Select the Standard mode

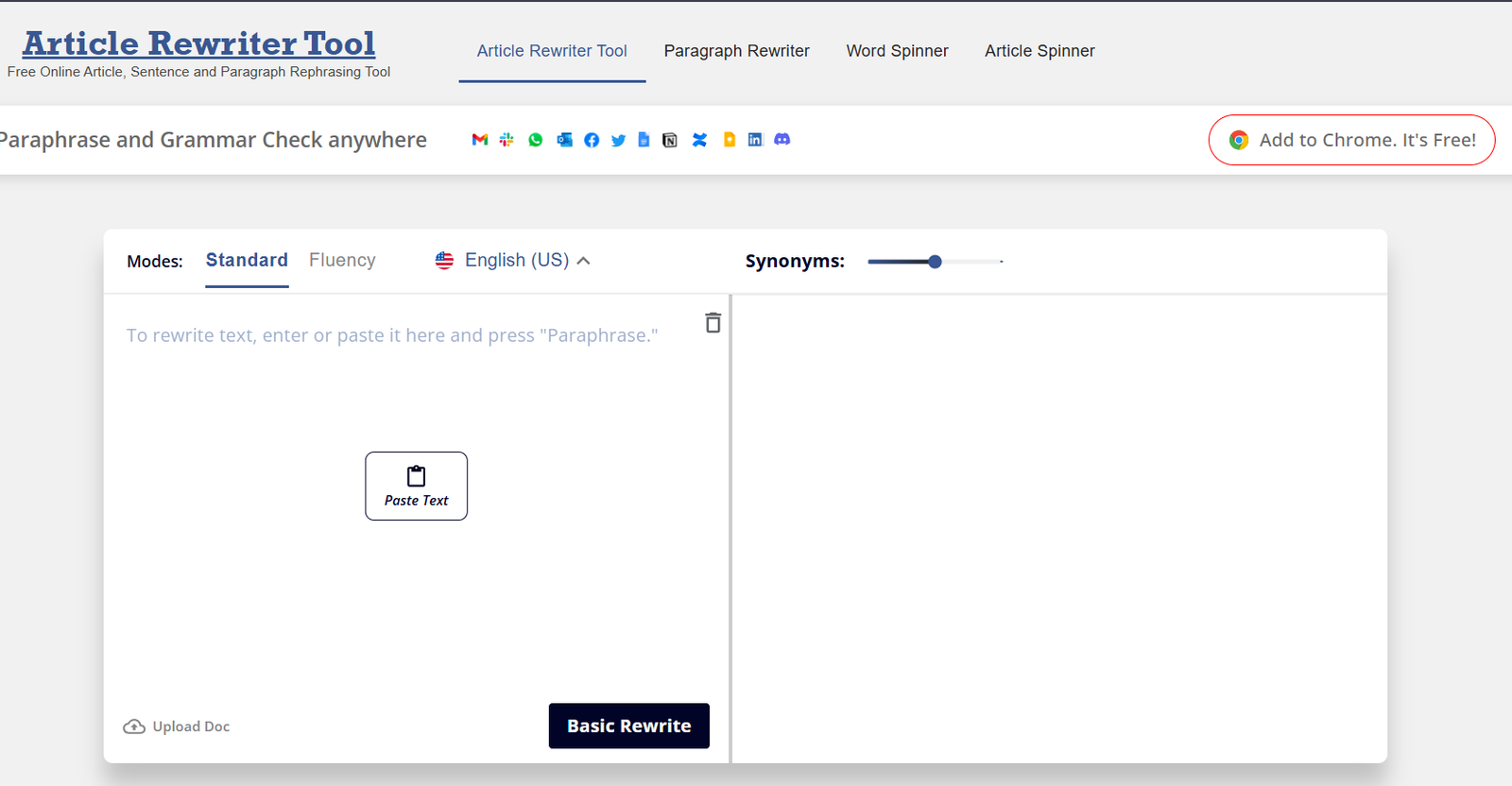tap(247, 261)
